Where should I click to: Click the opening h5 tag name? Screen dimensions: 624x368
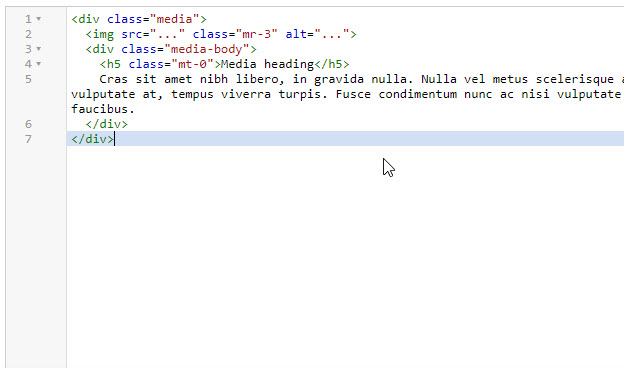114,64
